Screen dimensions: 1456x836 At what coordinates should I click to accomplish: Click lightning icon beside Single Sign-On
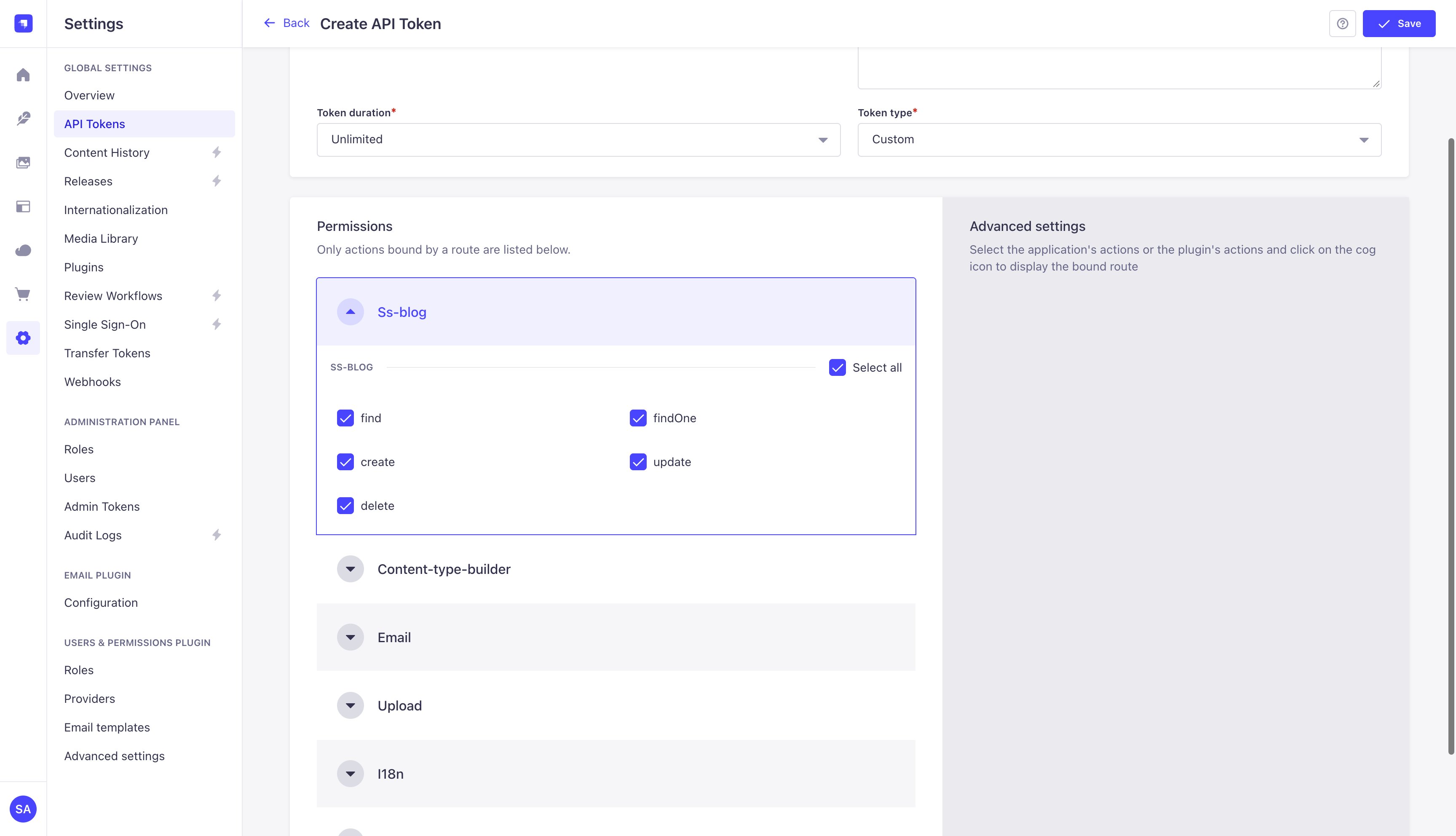point(217,324)
